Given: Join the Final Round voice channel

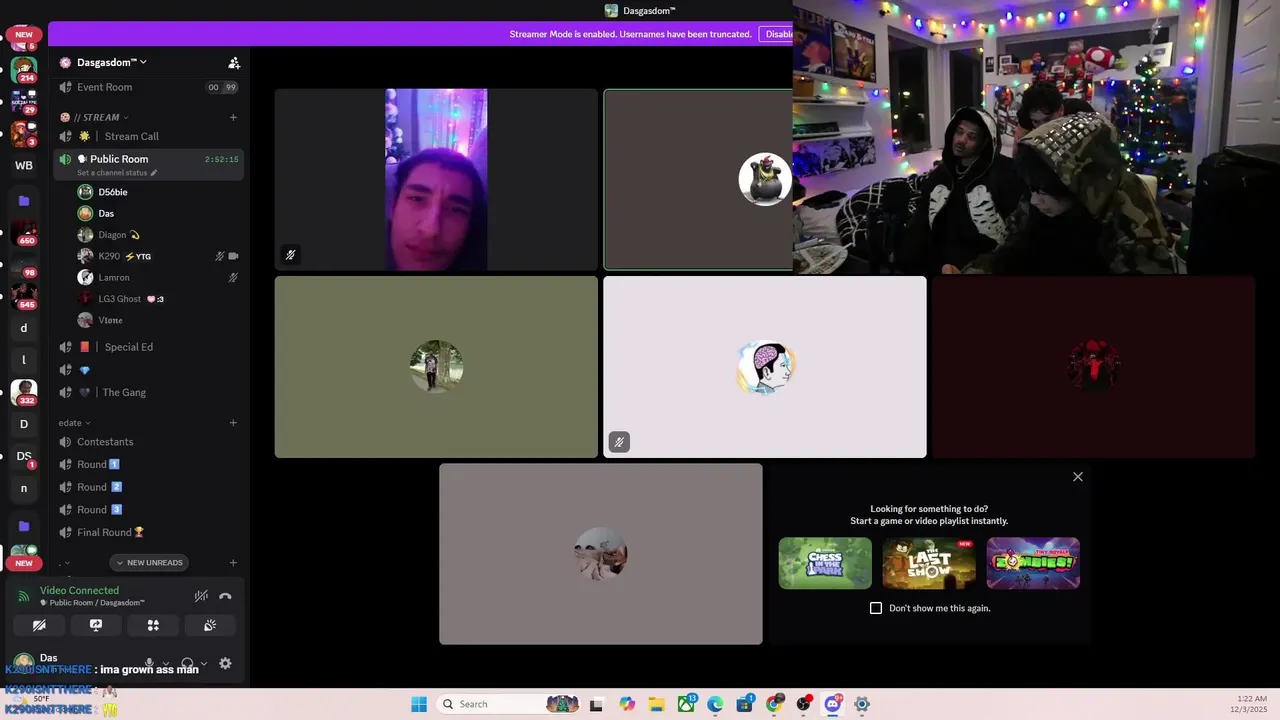Looking at the screenshot, I should 148,532.
